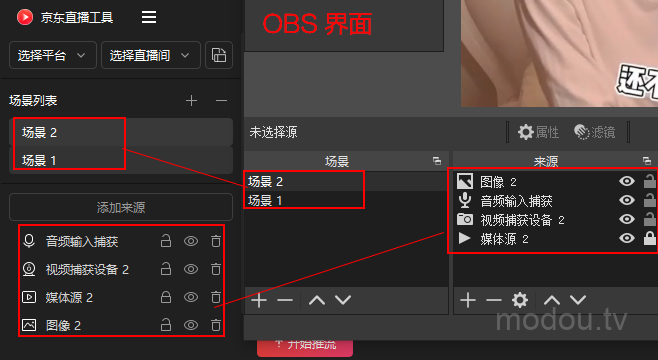This screenshot has height=360, width=658.
Task: Click the save/copy icon next to 选择直播间
Action: click(219, 55)
